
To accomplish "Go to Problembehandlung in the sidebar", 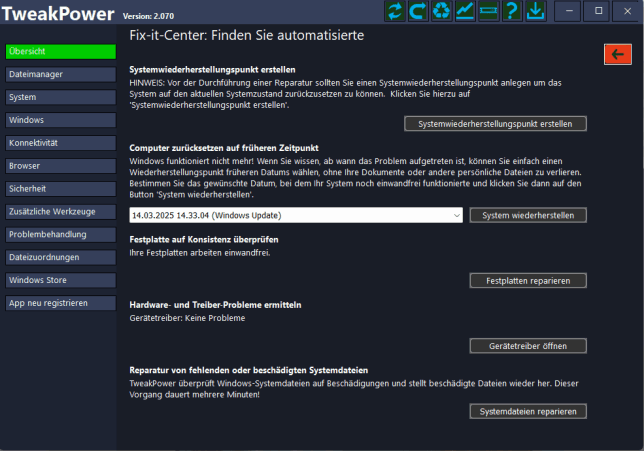I will (x=60, y=235).
